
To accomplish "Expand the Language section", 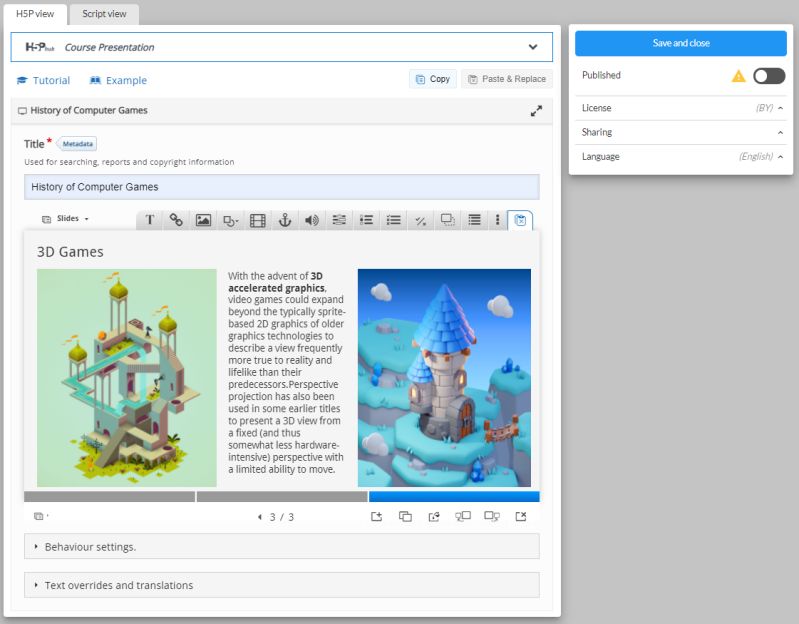I will [681, 156].
